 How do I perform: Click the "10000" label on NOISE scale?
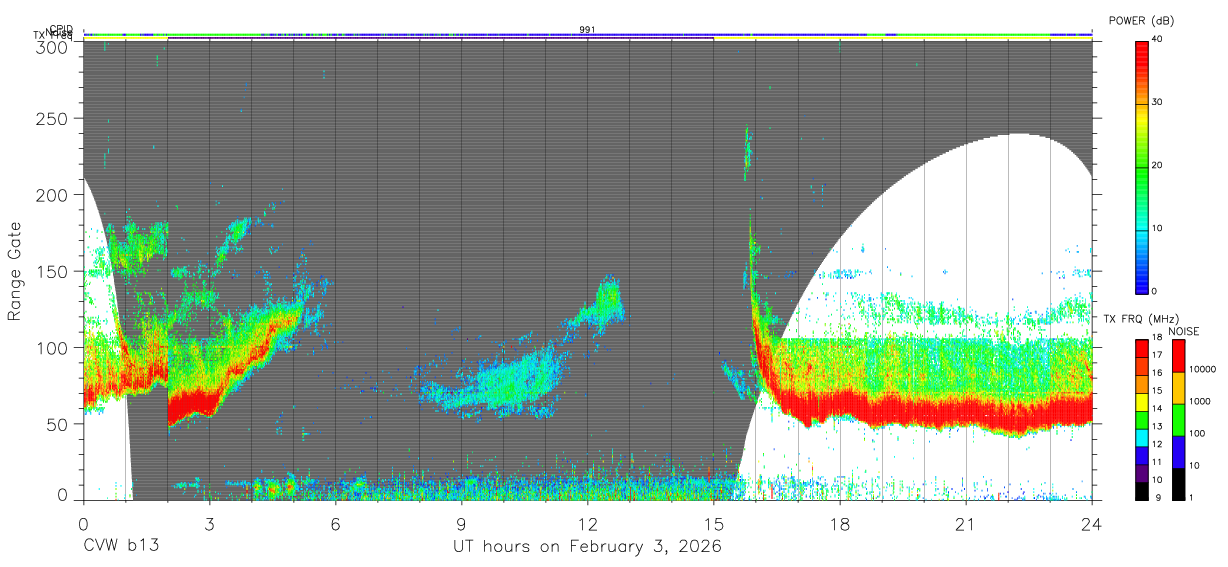click(1202, 369)
